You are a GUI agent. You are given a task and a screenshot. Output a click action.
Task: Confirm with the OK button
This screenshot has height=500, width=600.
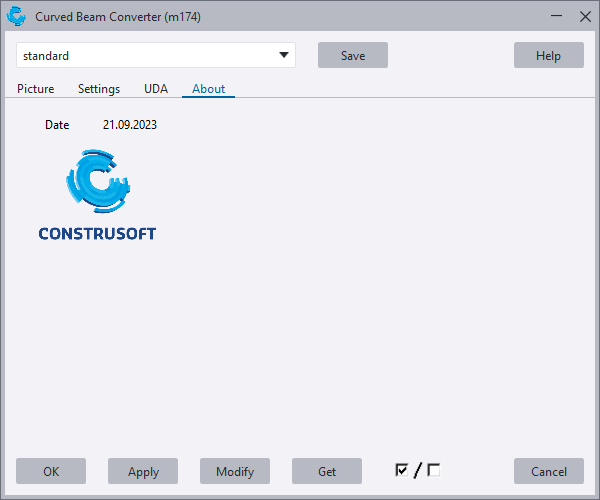pos(51,471)
